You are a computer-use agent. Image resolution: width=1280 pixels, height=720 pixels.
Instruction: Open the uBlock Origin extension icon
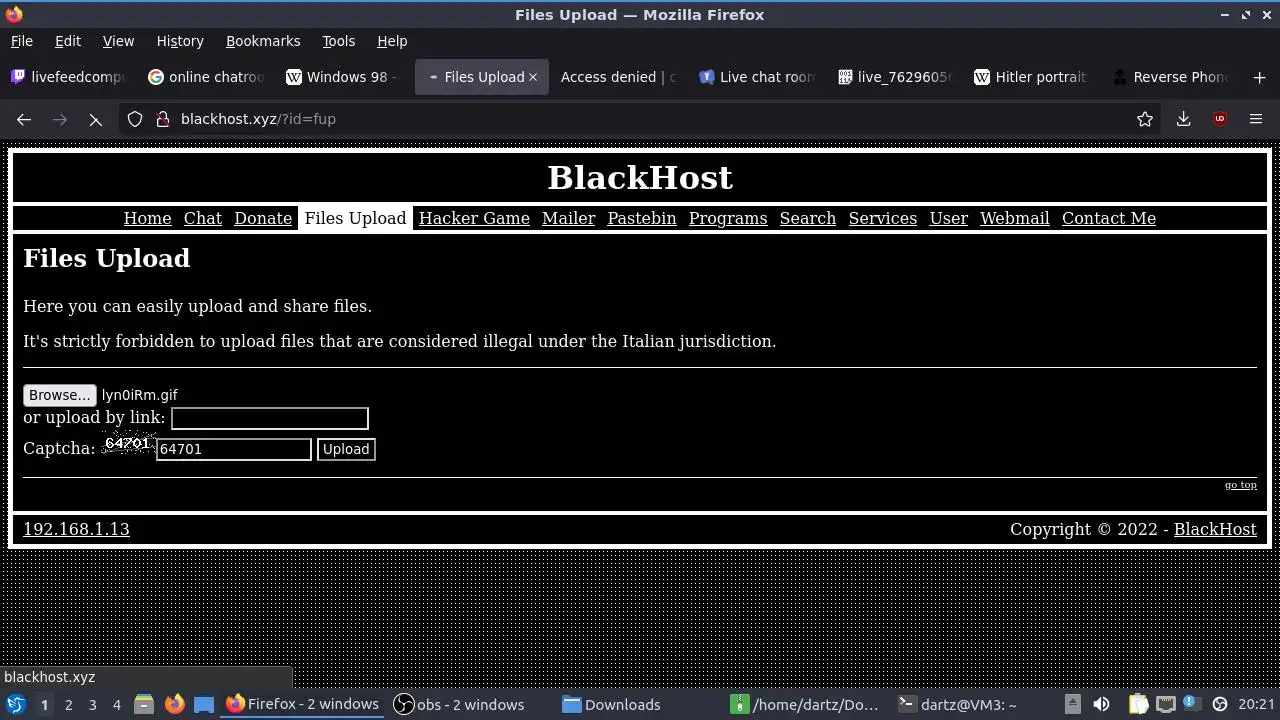point(1220,119)
